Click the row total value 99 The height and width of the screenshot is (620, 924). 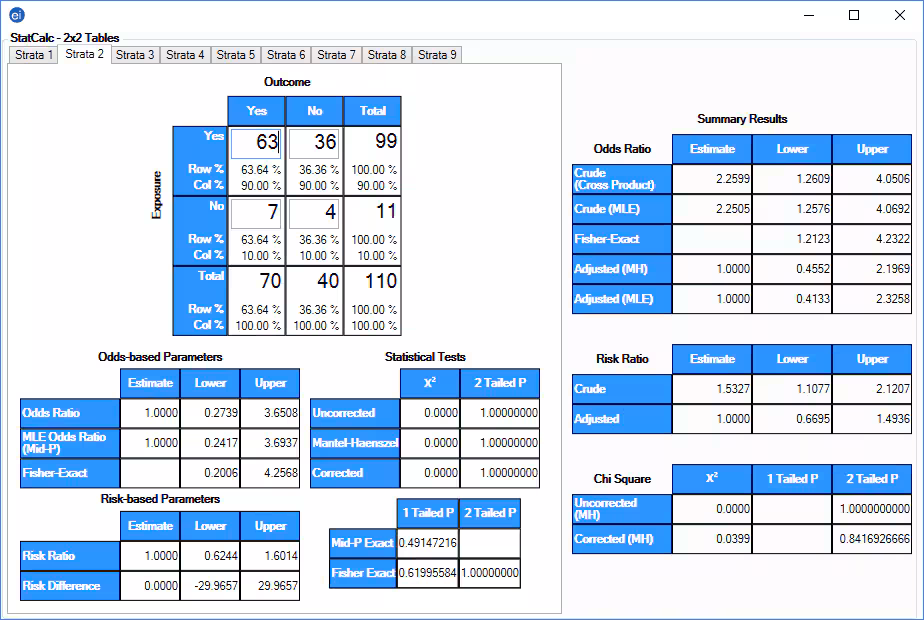(385, 141)
